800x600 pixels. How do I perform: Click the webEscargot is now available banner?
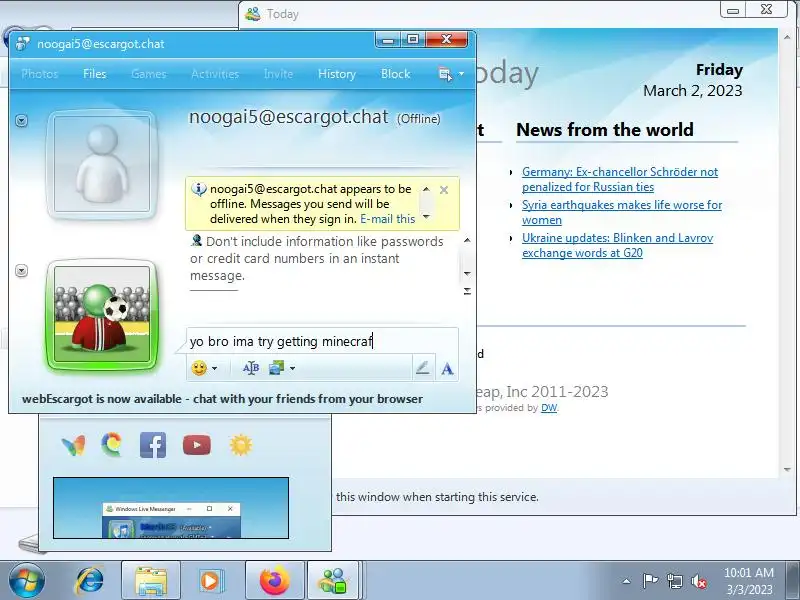pyautogui.click(x=222, y=399)
